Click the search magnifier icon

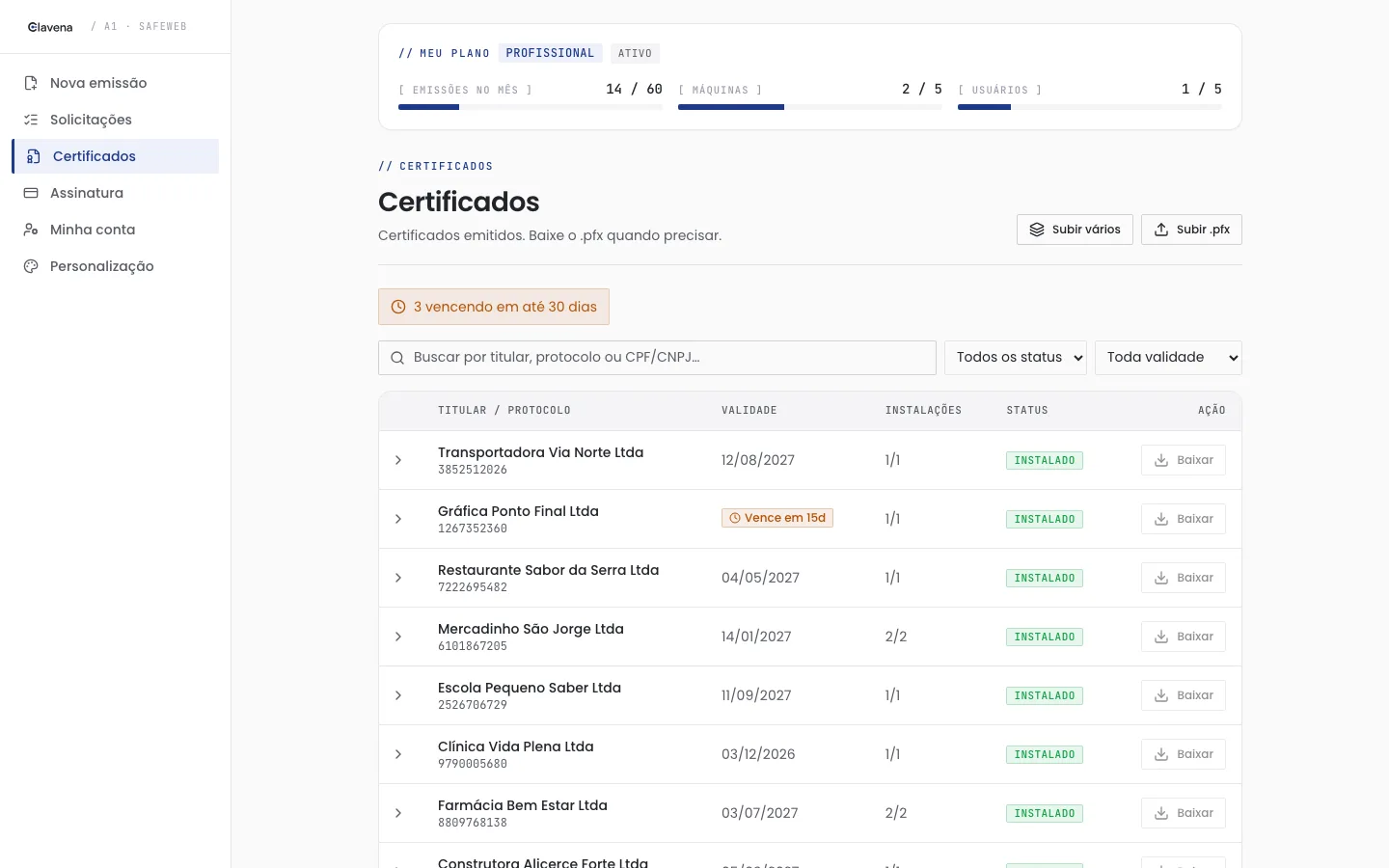[397, 358]
